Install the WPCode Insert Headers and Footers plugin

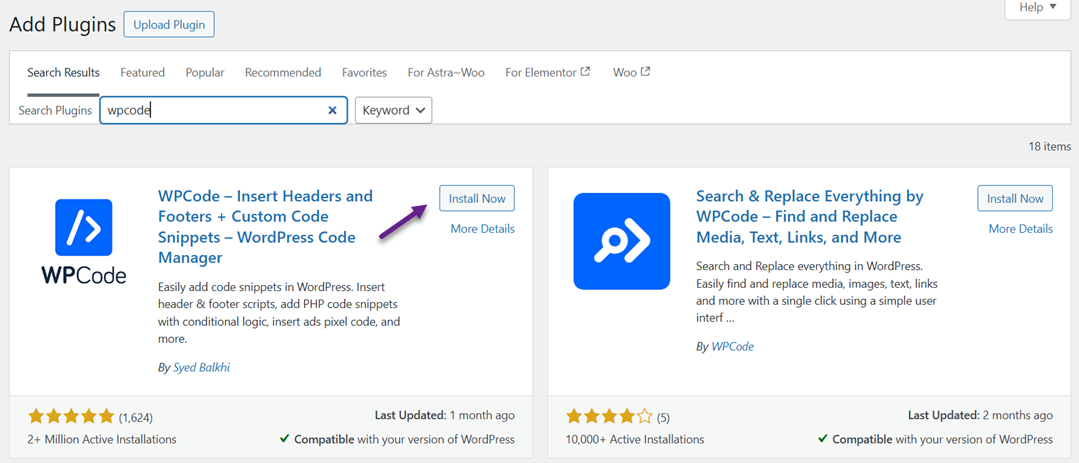coord(477,198)
